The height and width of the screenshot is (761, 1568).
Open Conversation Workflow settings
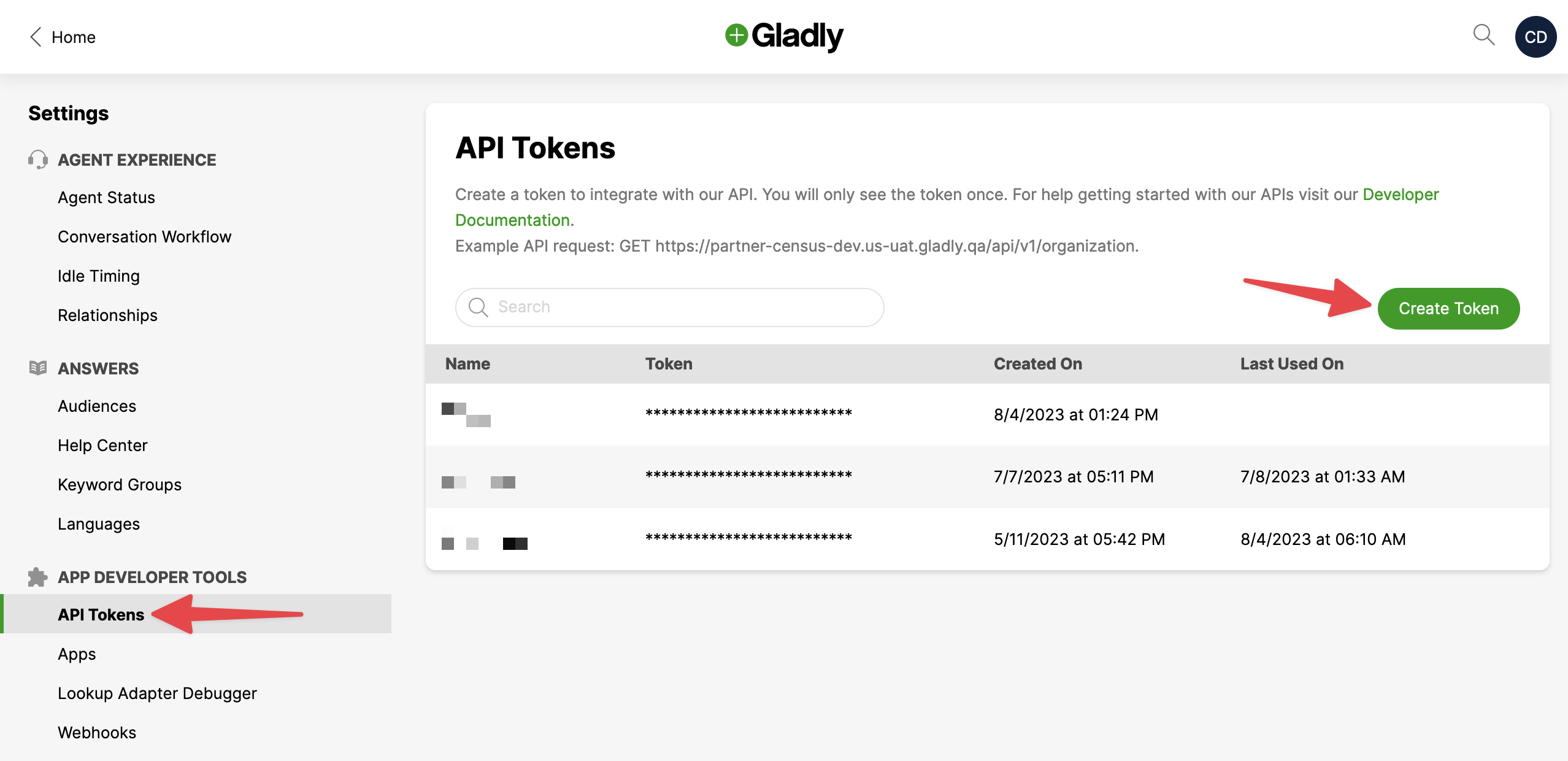click(x=144, y=237)
